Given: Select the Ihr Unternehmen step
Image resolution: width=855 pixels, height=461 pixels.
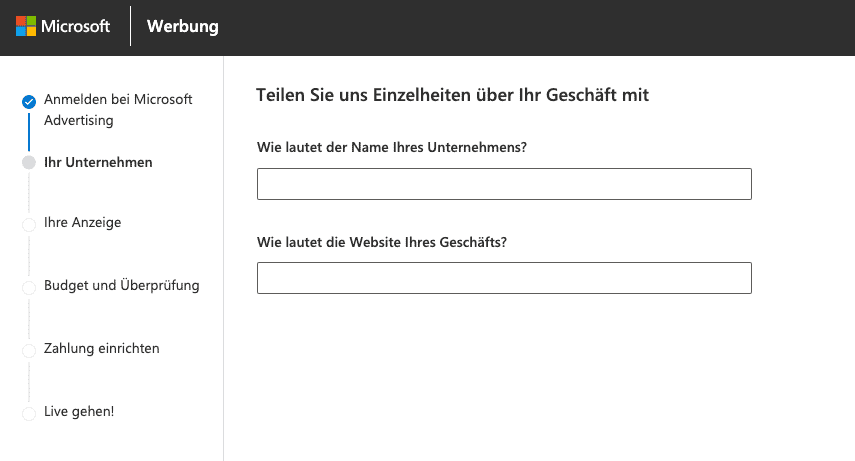Looking at the screenshot, I should pos(98,163).
